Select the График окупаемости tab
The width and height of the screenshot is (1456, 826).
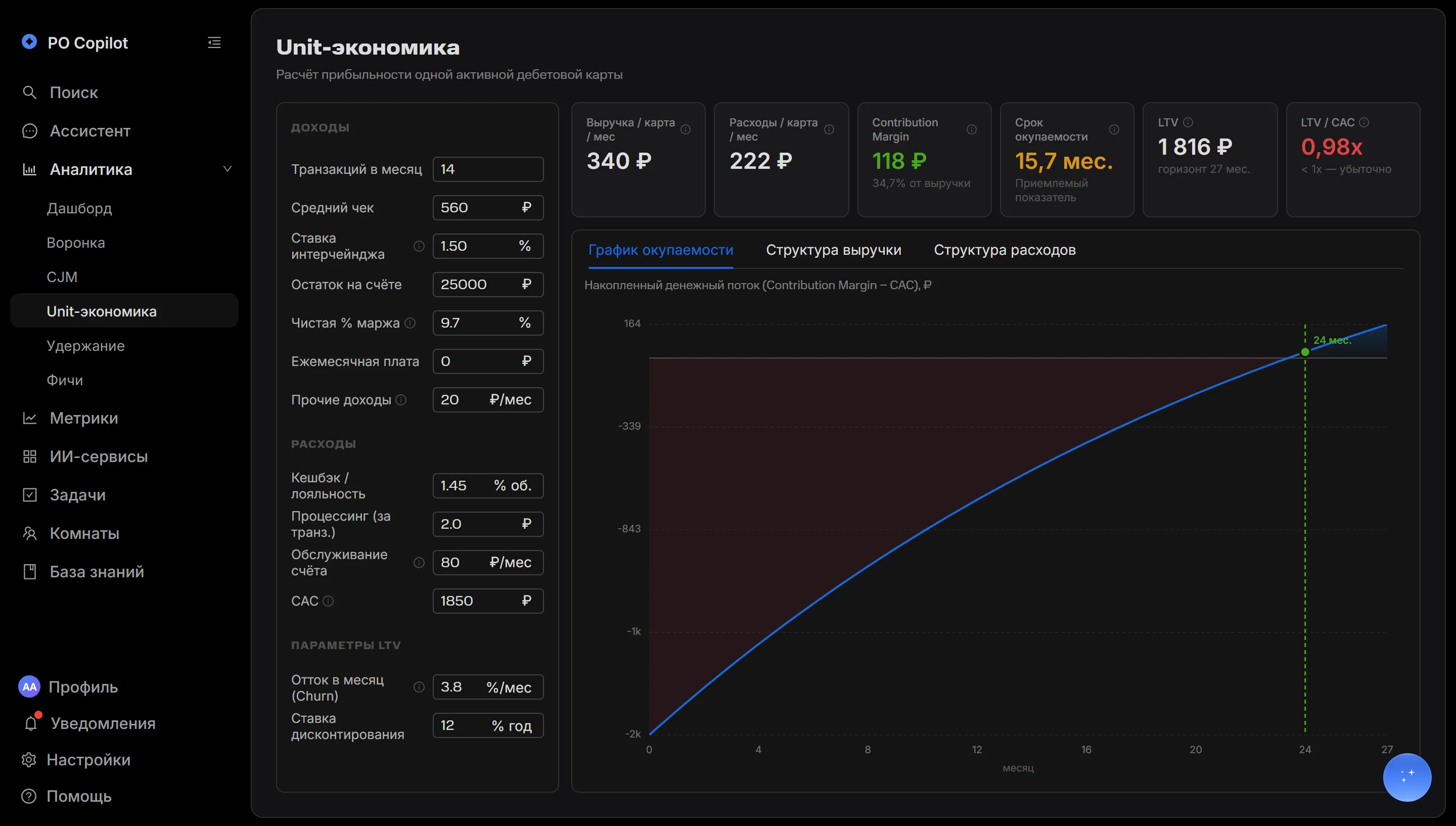[660, 250]
